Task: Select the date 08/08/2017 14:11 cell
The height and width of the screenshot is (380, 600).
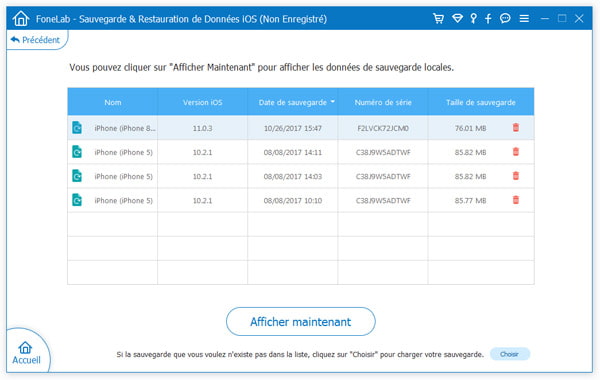Action: 293,152
